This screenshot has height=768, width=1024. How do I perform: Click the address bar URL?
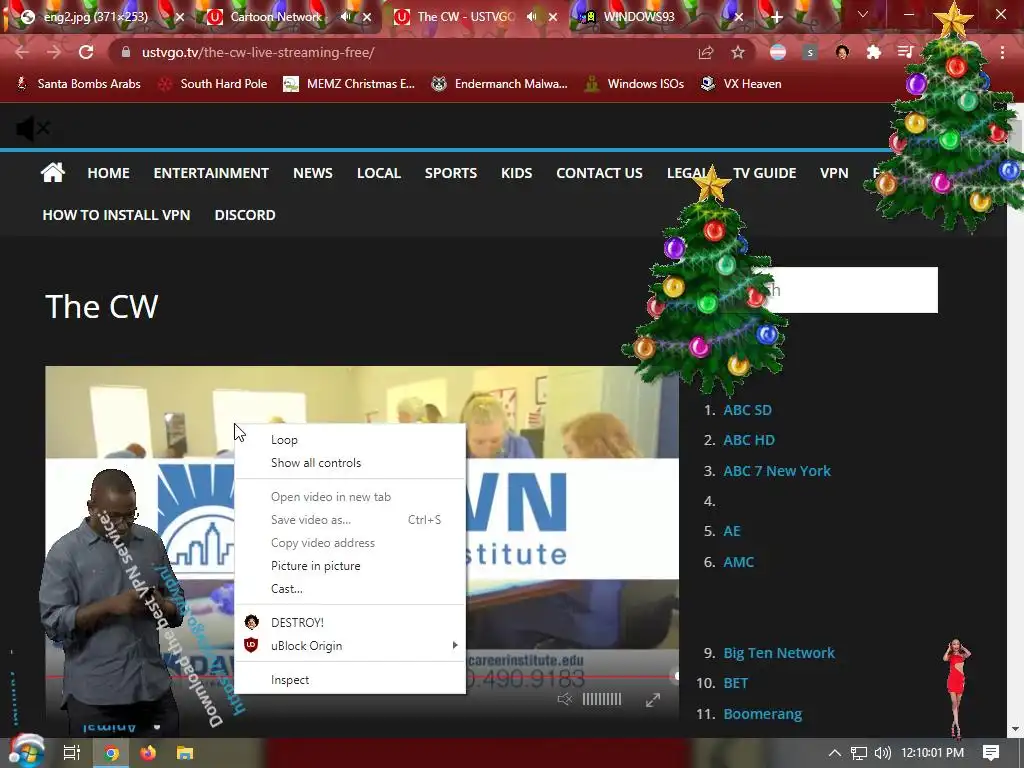(258, 52)
